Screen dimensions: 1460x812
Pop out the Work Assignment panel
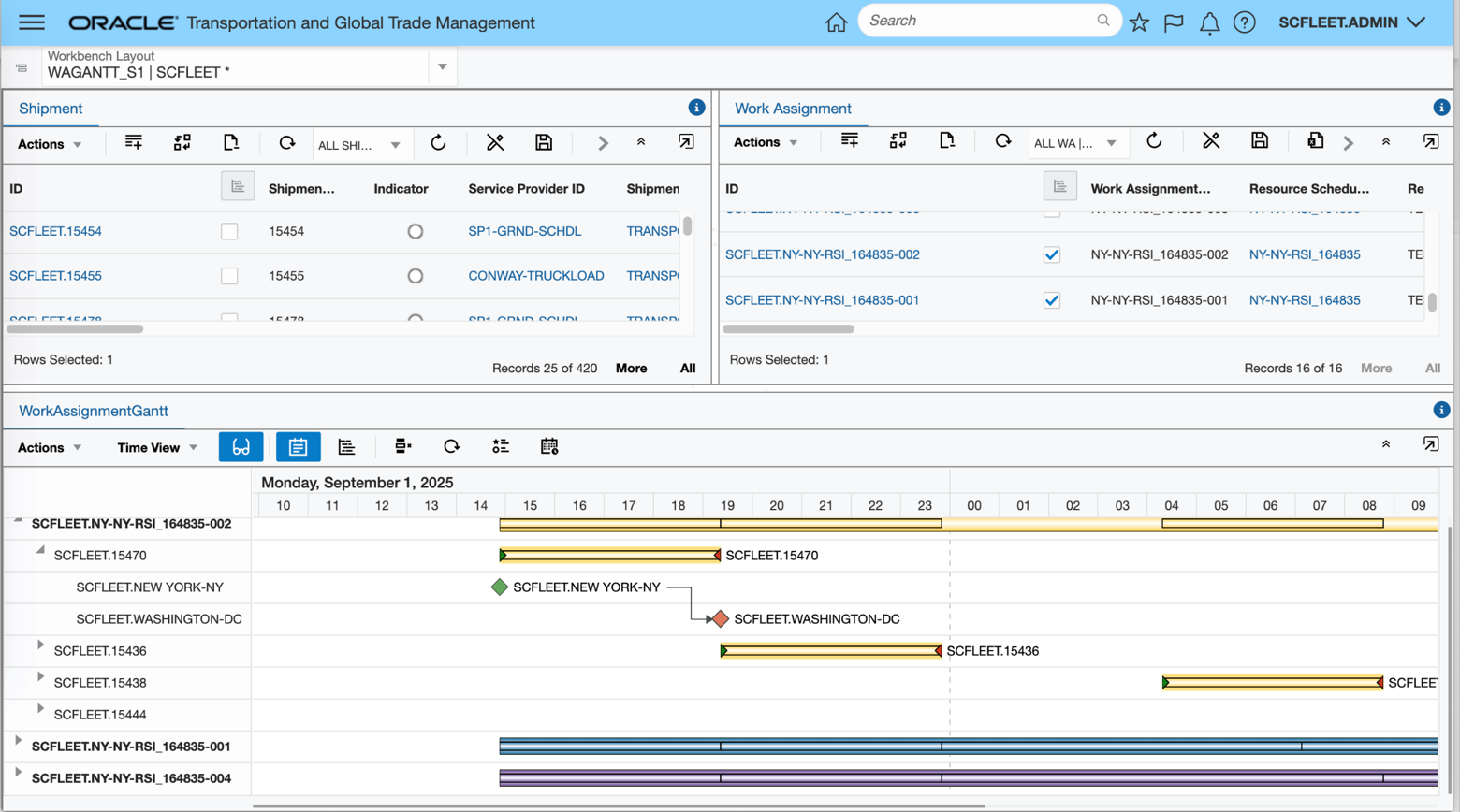point(1430,142)
